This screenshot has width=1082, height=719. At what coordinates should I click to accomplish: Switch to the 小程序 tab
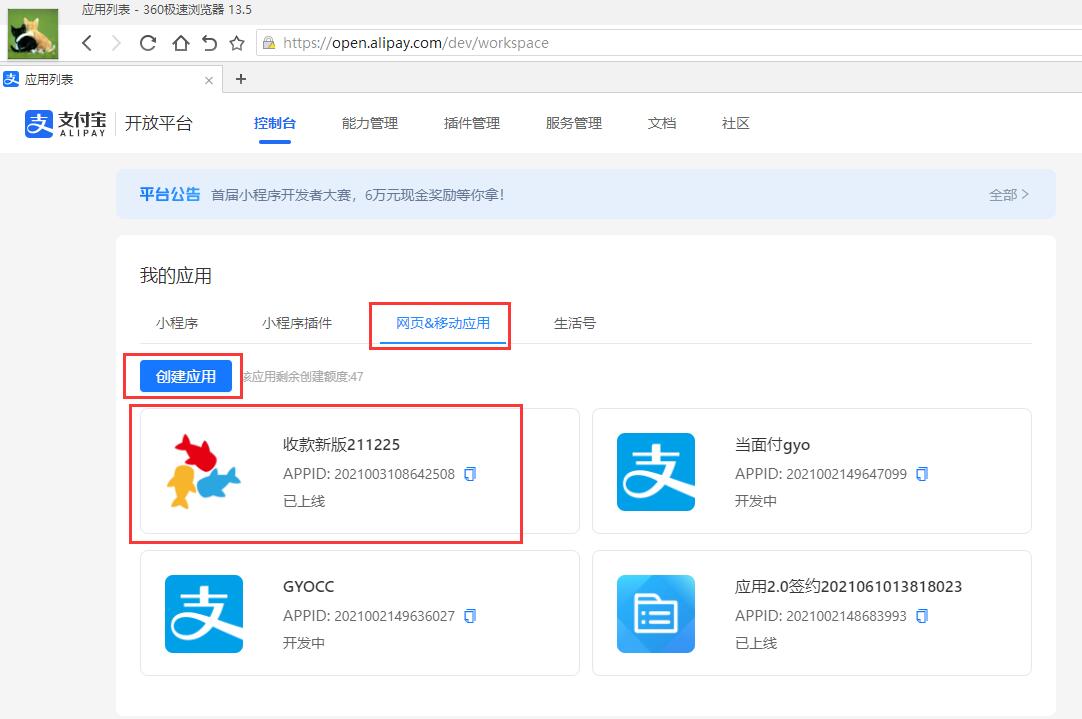pyautogui.click(x=177, y=323)
